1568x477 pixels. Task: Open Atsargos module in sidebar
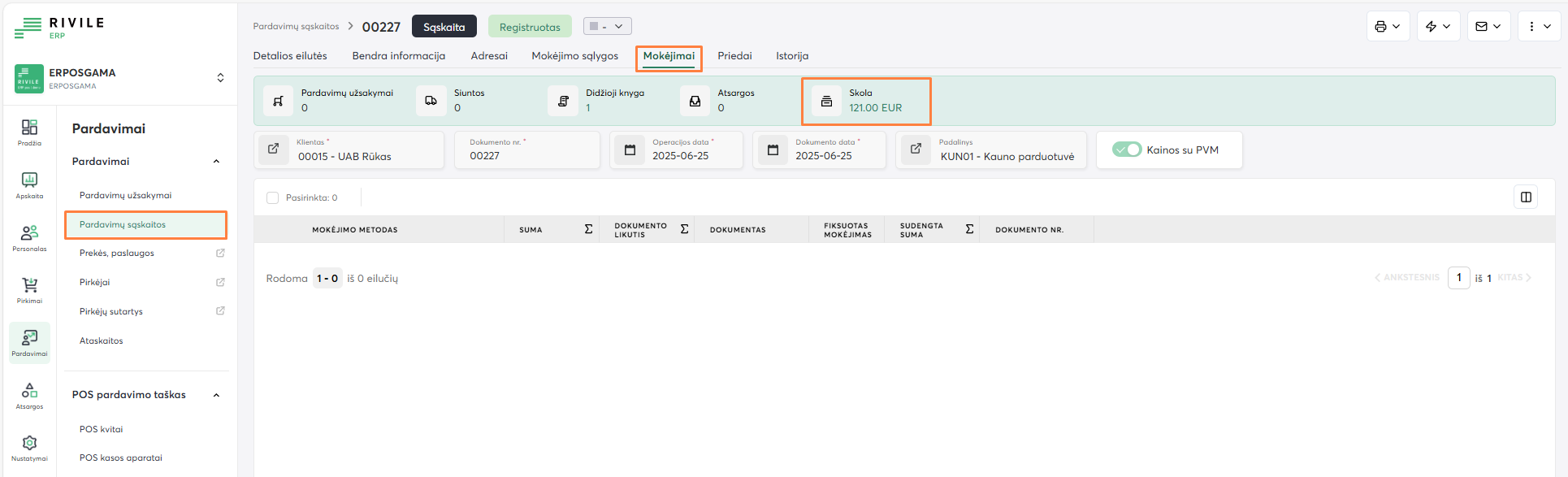[29, 395]
